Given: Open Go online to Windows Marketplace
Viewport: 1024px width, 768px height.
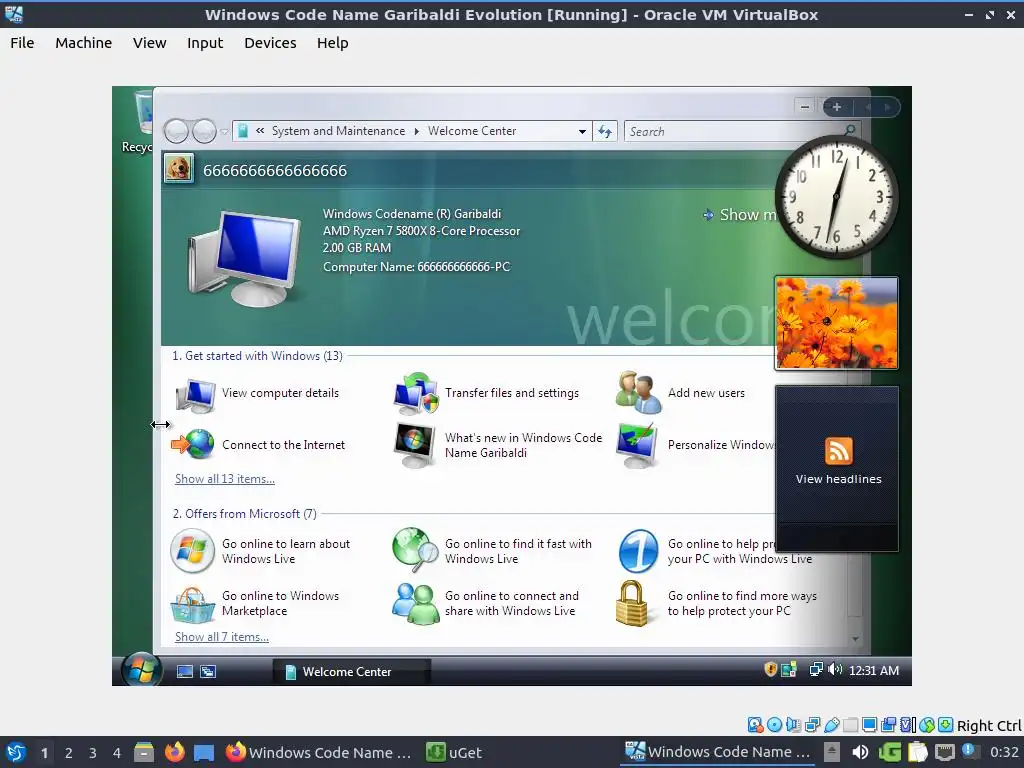Looking at the screenshot, I should click(255, 603).
